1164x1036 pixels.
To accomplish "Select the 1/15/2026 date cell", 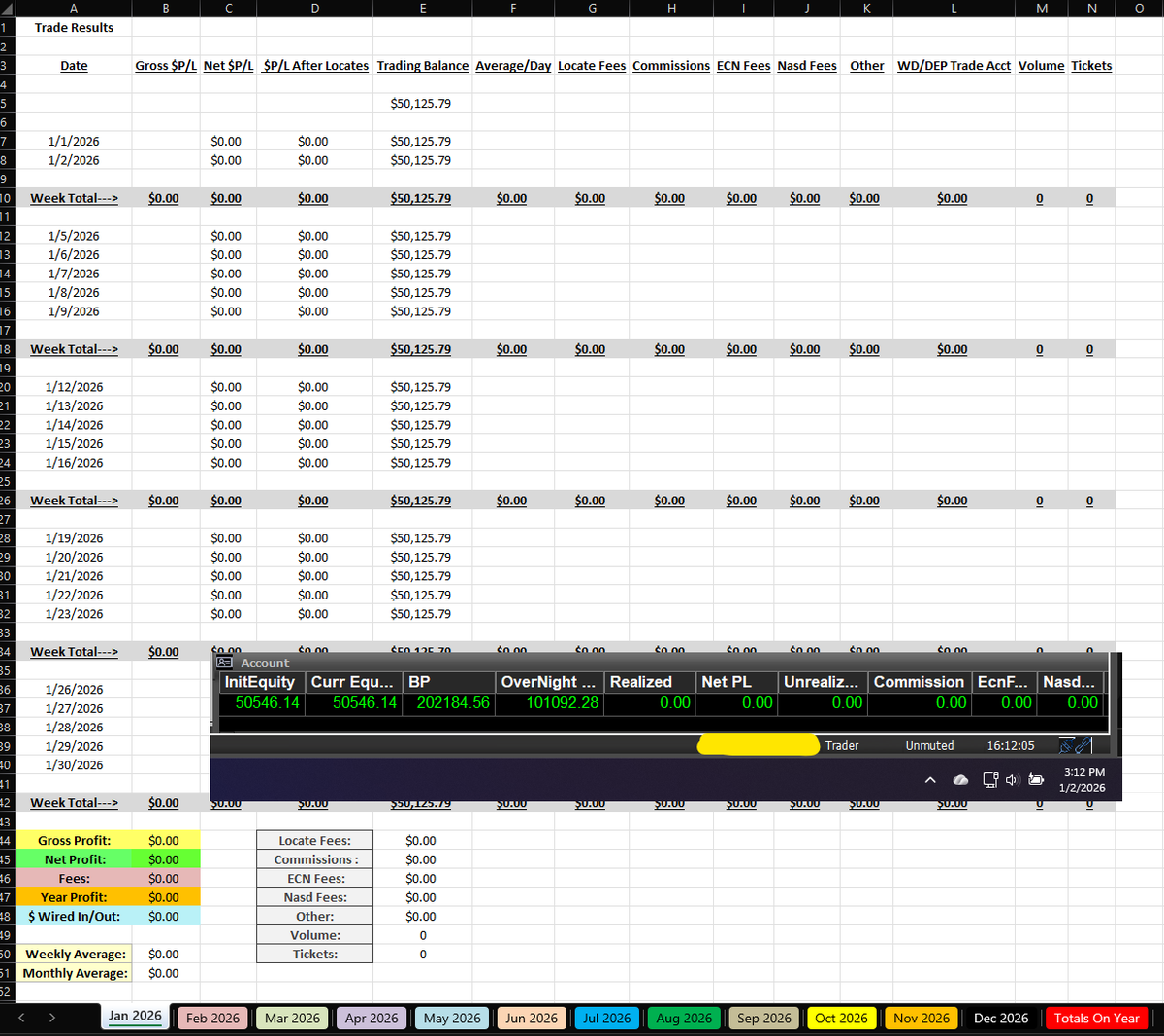I will (74, 443).
